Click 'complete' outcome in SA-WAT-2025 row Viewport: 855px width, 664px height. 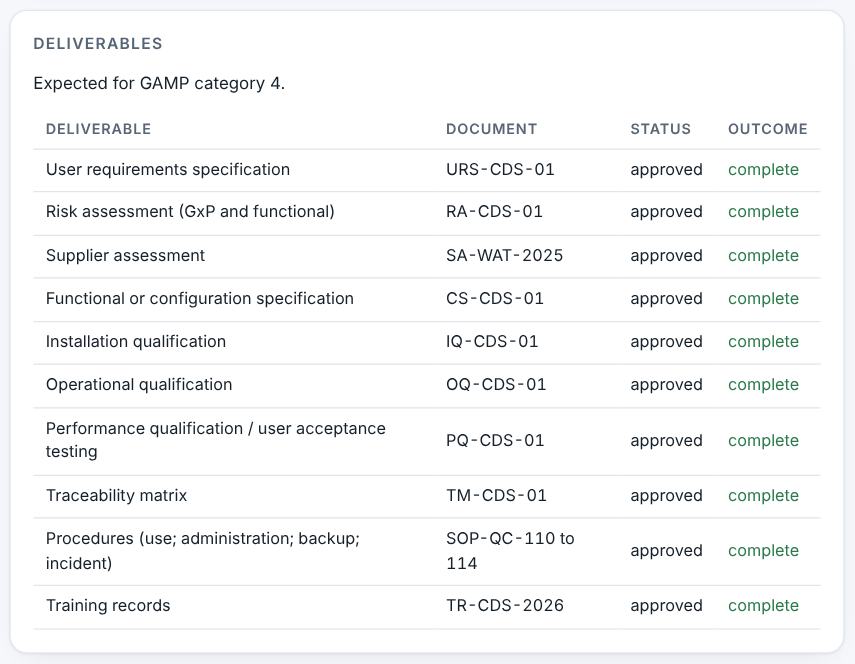click(x=763, y=256)
